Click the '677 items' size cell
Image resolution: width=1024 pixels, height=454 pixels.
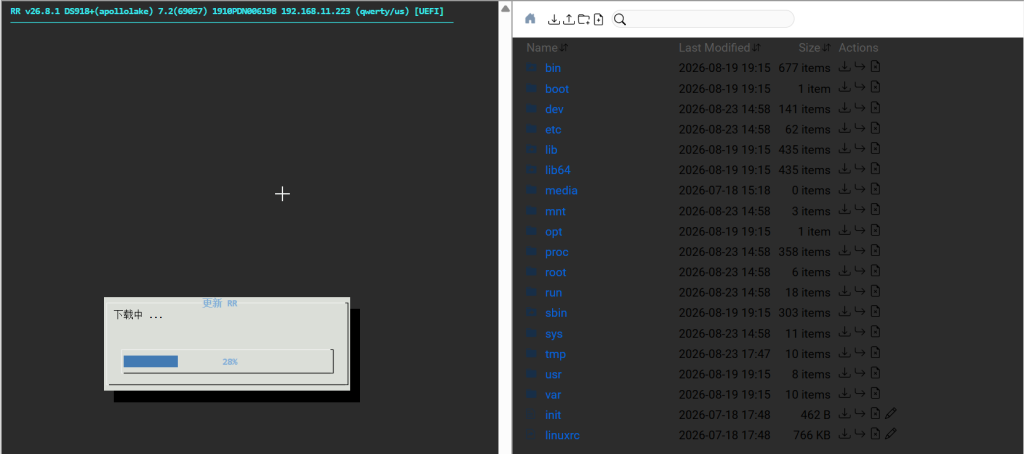tap(804, 68)
